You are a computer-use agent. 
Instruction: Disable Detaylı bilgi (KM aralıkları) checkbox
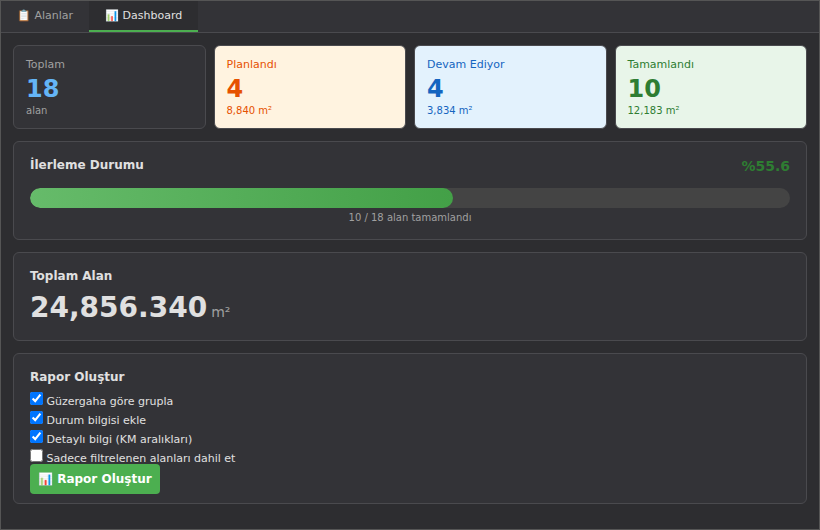tap(37, 437)
